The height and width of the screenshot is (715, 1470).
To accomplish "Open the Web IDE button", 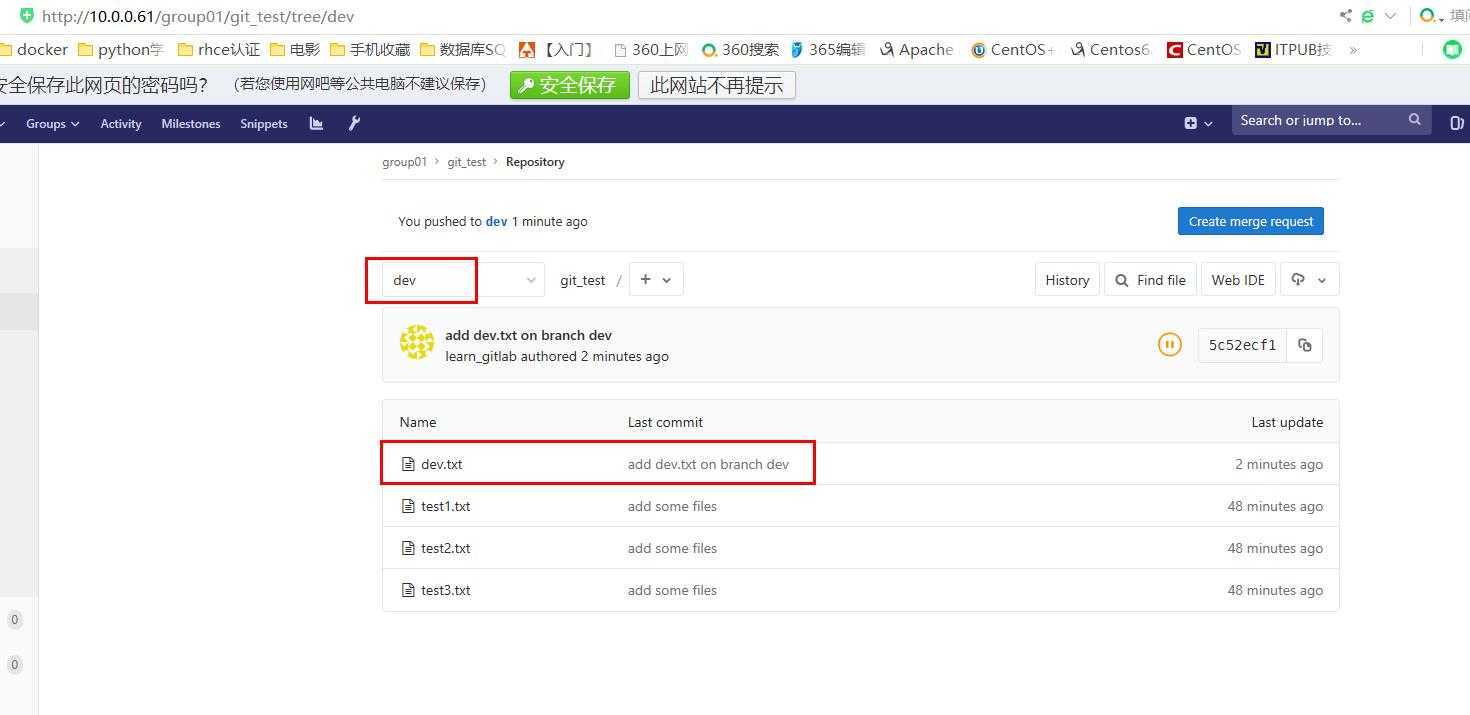I will point(1238,280).
